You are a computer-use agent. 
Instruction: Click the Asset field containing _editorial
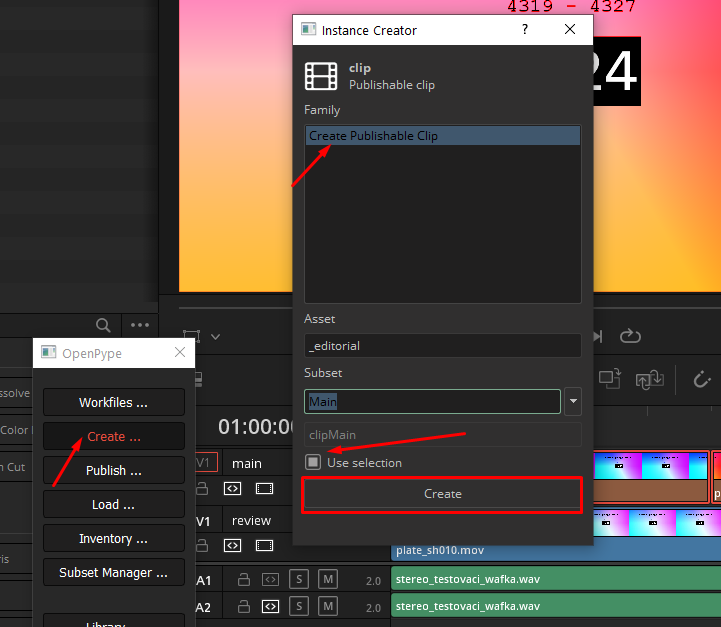pos(442,346)
